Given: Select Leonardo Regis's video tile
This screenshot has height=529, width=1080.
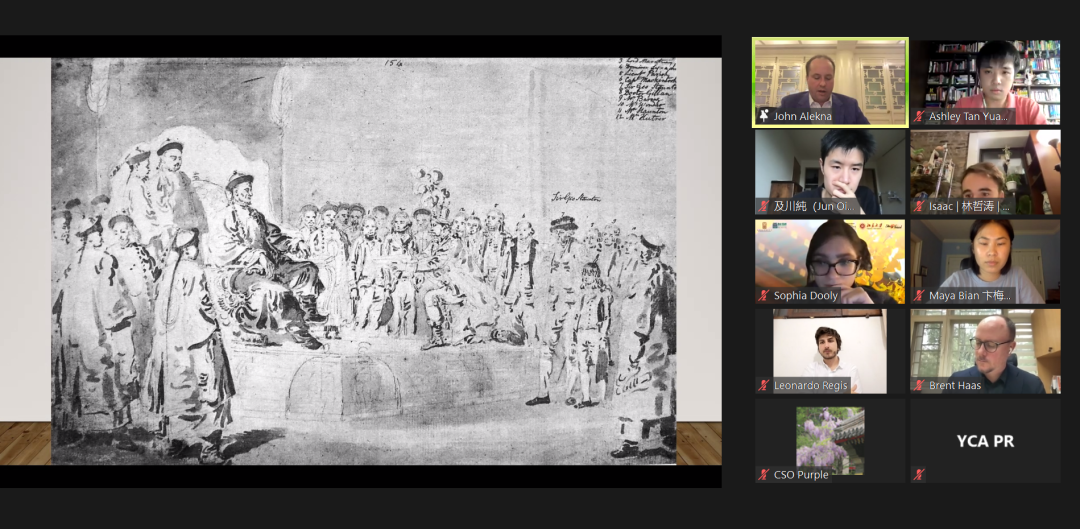Looking at the screenshot, I should [x=830, y=351].
